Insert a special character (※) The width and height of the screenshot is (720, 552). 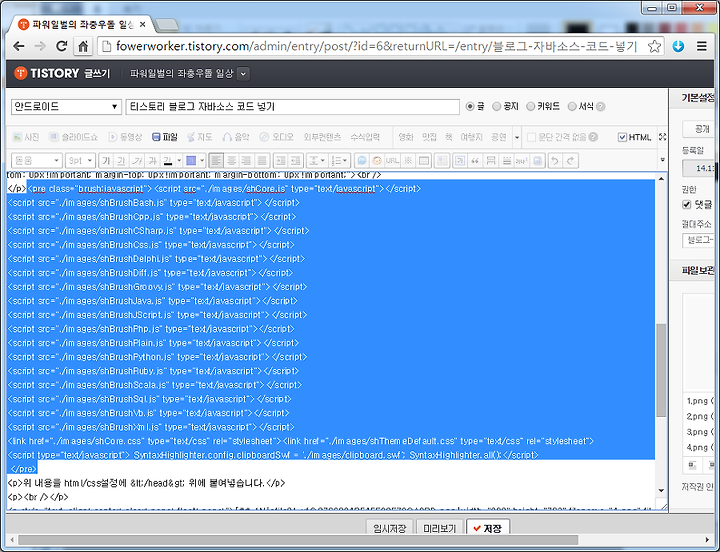pyautogui.click(x=408, y=161)
